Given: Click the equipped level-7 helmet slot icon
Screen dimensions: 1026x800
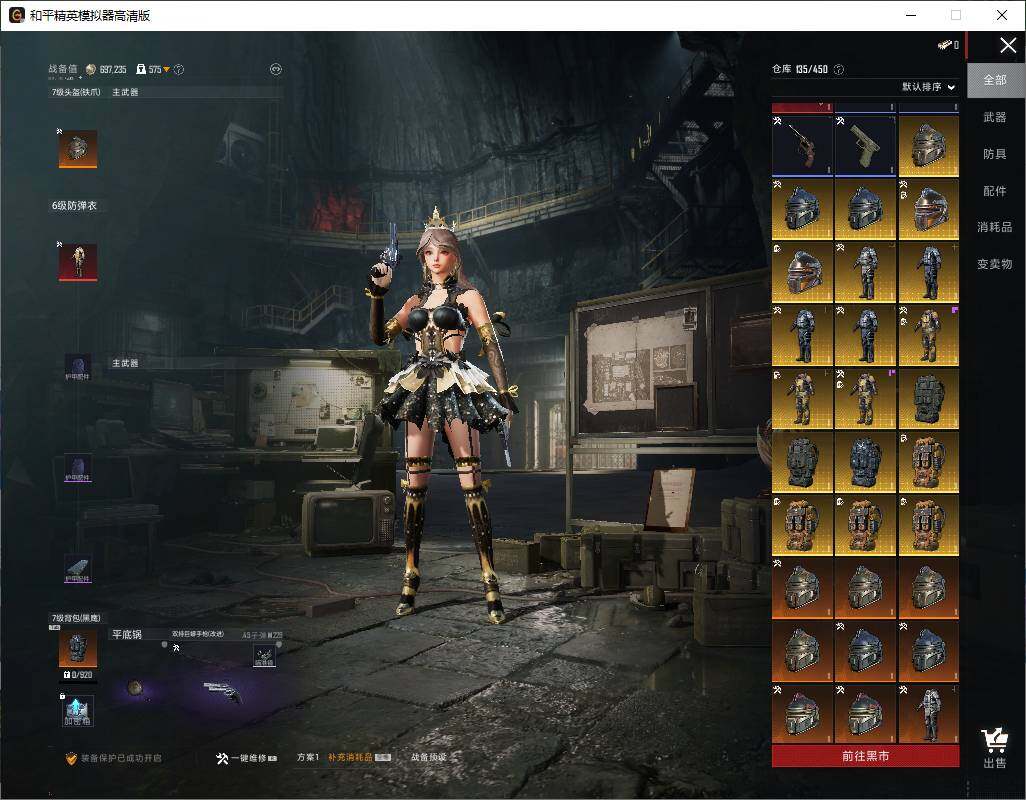Looking at the screenshot, I should tap(78, 148).
